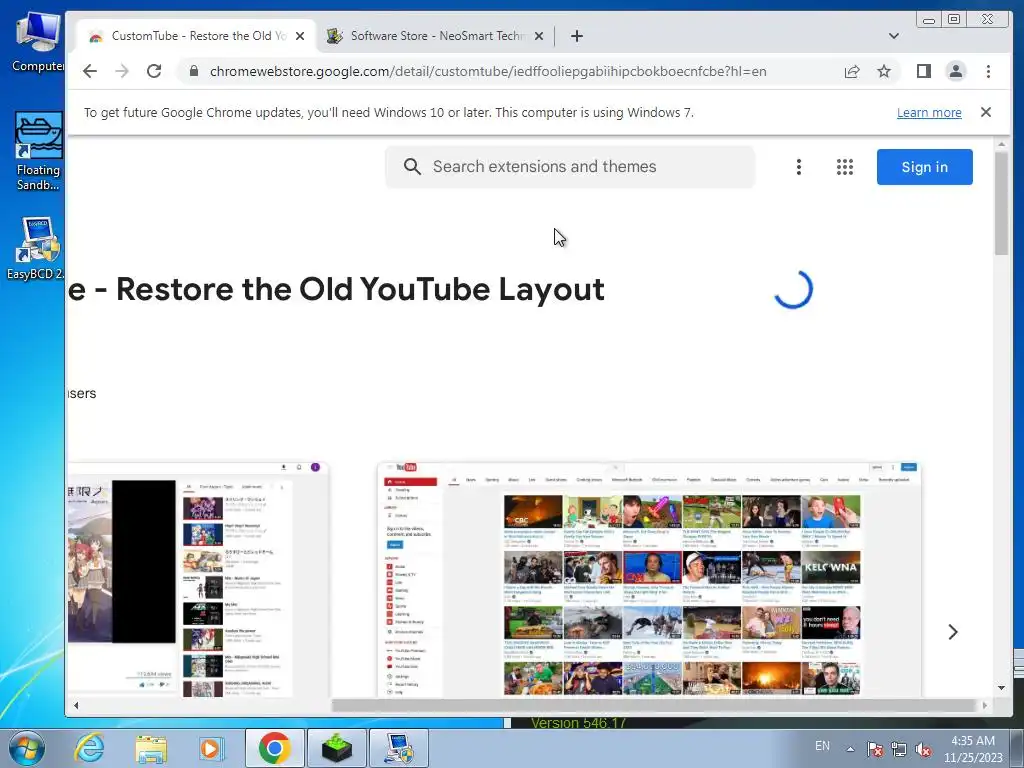Open Windows Explorer folder on the taskbar
This screenshot has height=768, width=1024.
pos(151,748)
